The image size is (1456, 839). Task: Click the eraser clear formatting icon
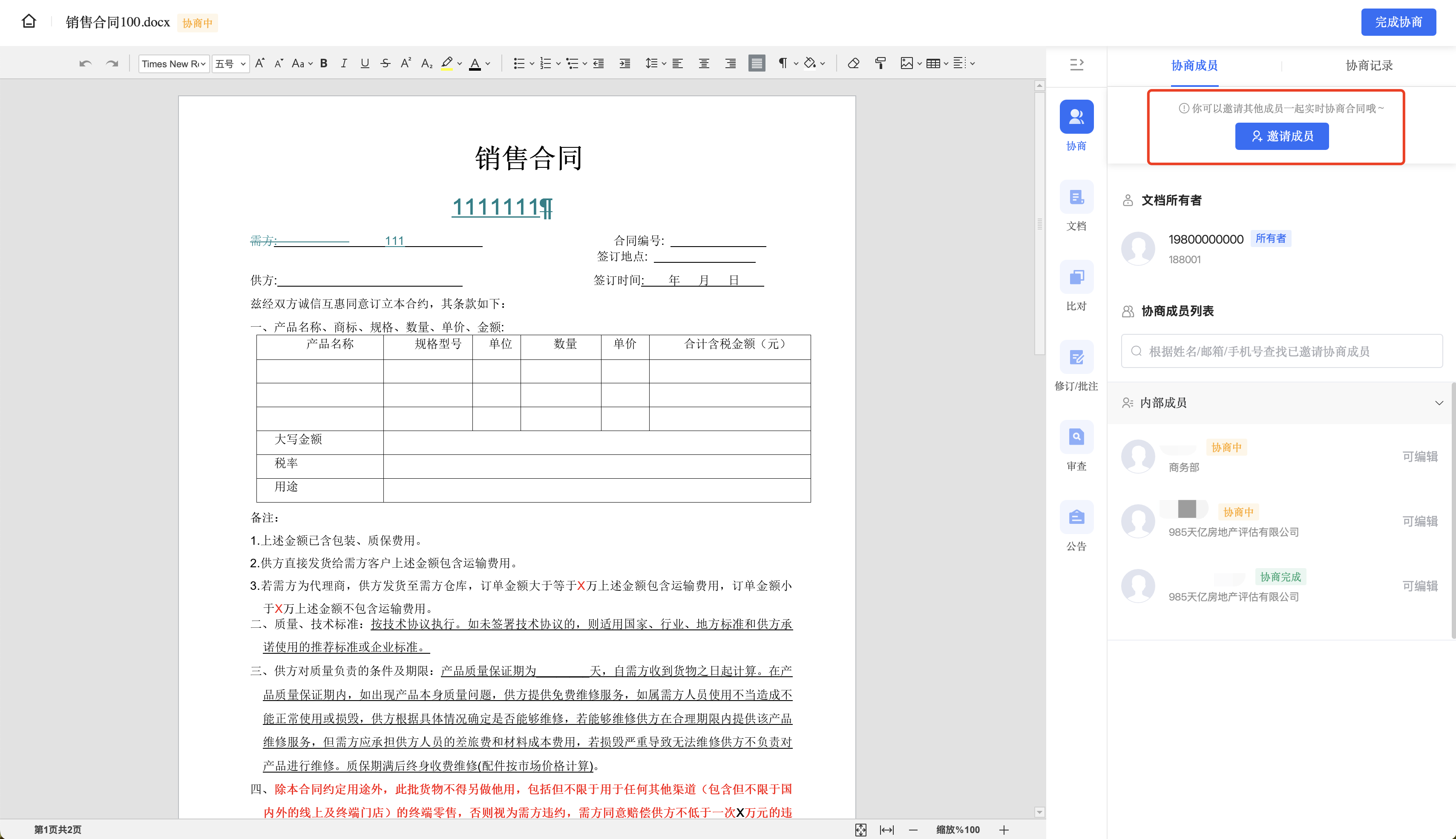point(853,63)
